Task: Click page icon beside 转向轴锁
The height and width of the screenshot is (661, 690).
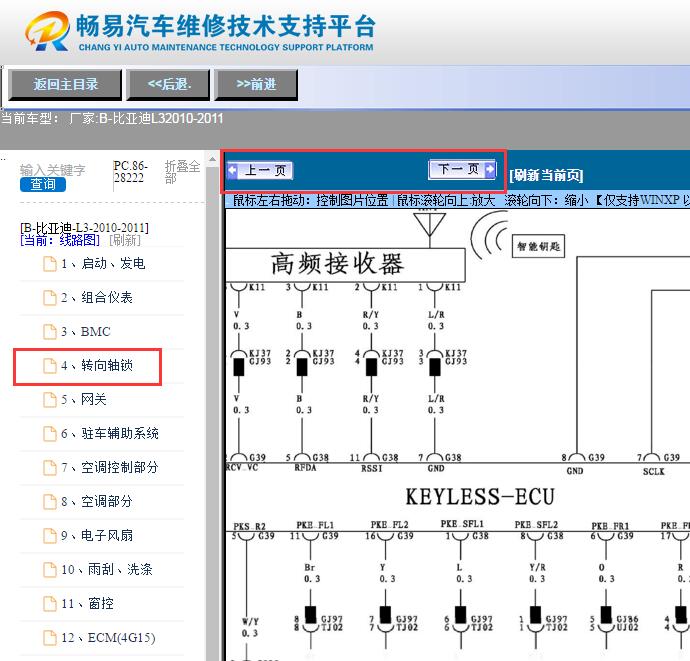Action: click(x=50, y=366)
